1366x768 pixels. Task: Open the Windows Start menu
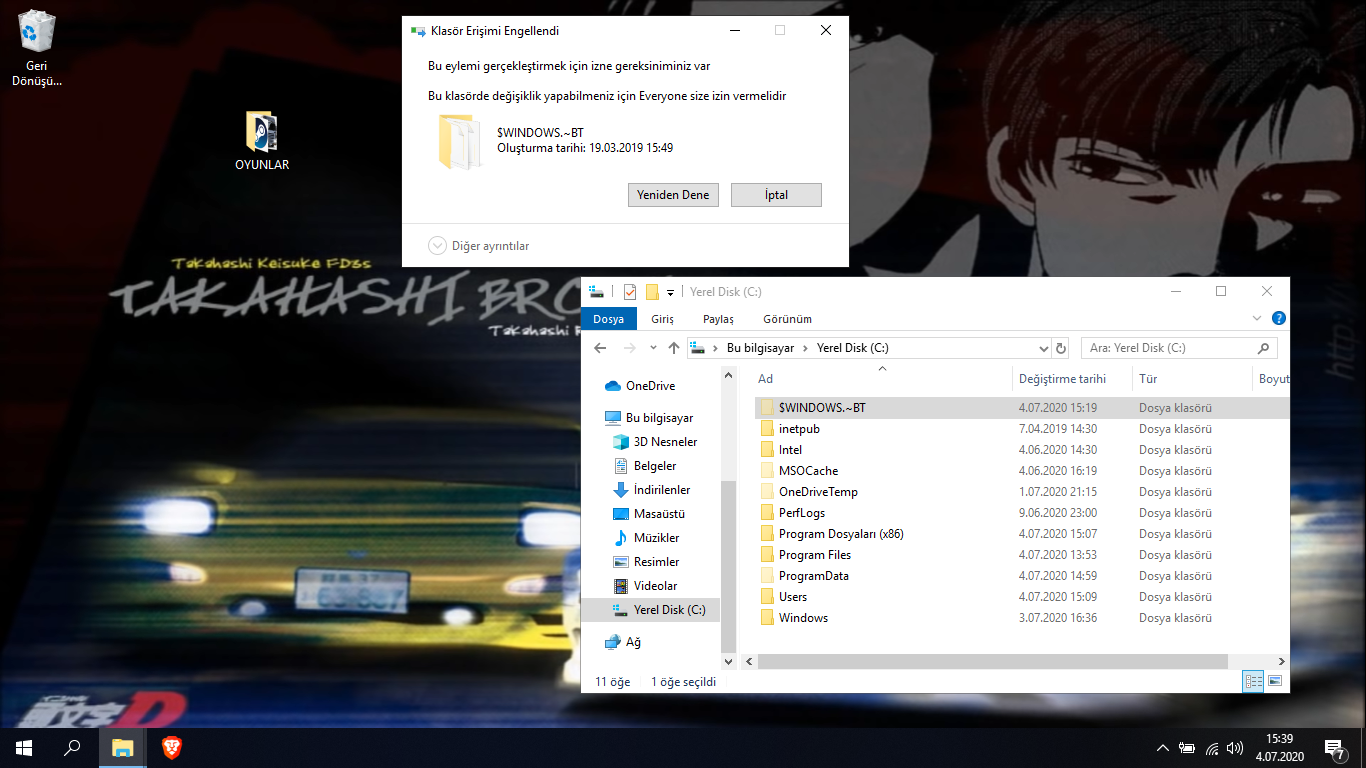coord(24,747)
